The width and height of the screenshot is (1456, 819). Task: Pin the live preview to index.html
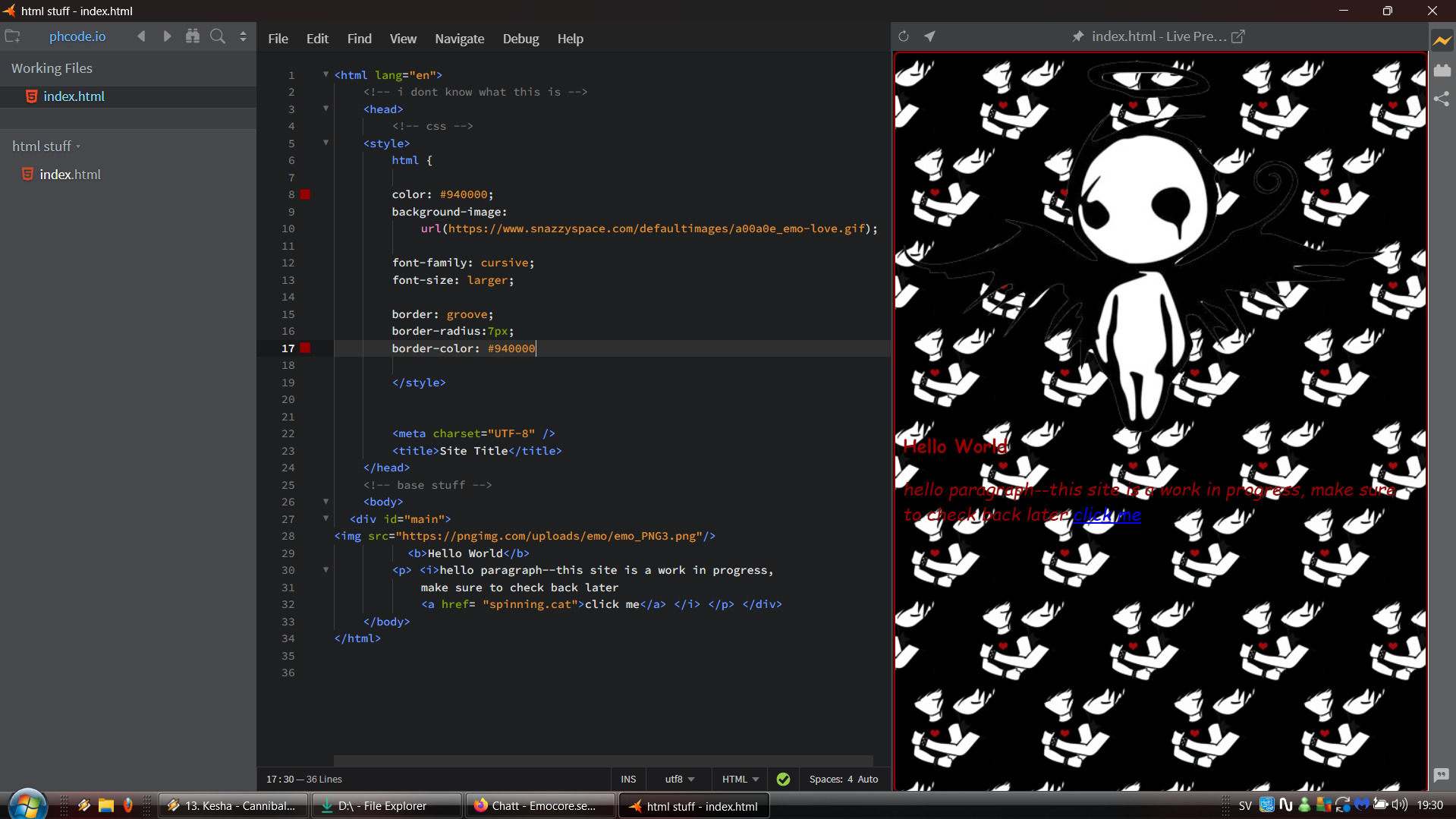[x=1077, y=36]
